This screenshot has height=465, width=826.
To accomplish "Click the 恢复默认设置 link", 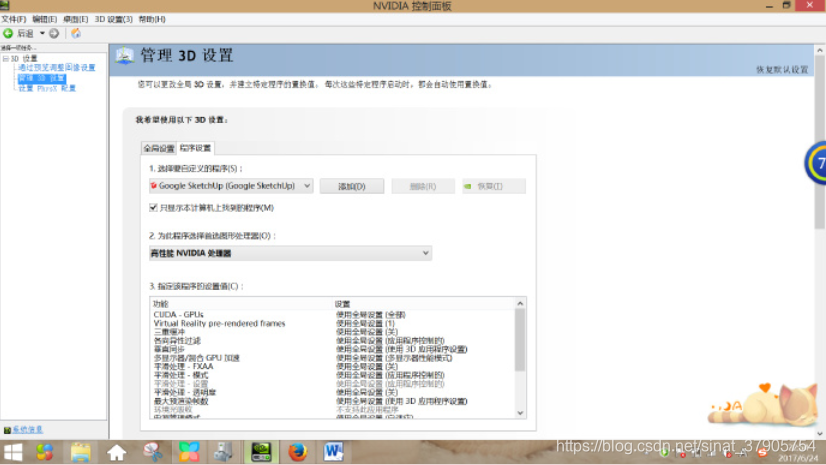I will [782, 70].
